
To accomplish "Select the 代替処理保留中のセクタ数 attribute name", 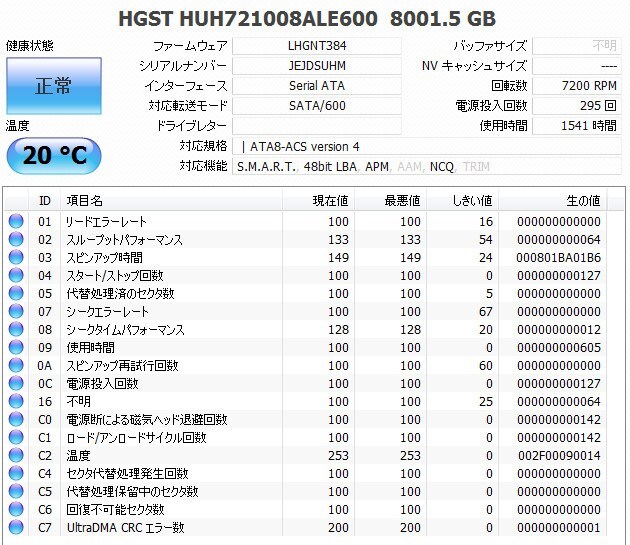I will (132, 492).
